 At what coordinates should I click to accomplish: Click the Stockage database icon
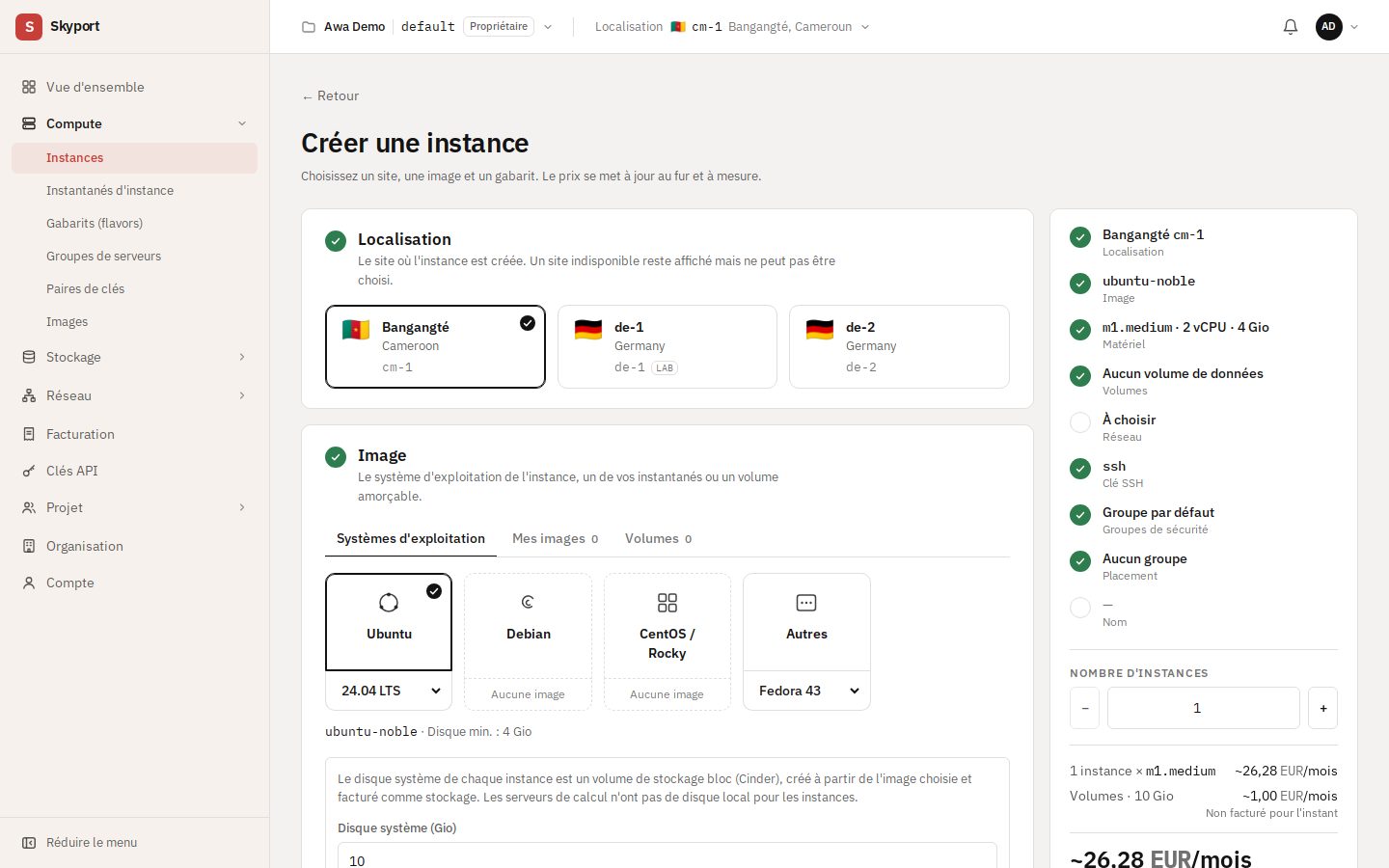click(x=29, y=357)
